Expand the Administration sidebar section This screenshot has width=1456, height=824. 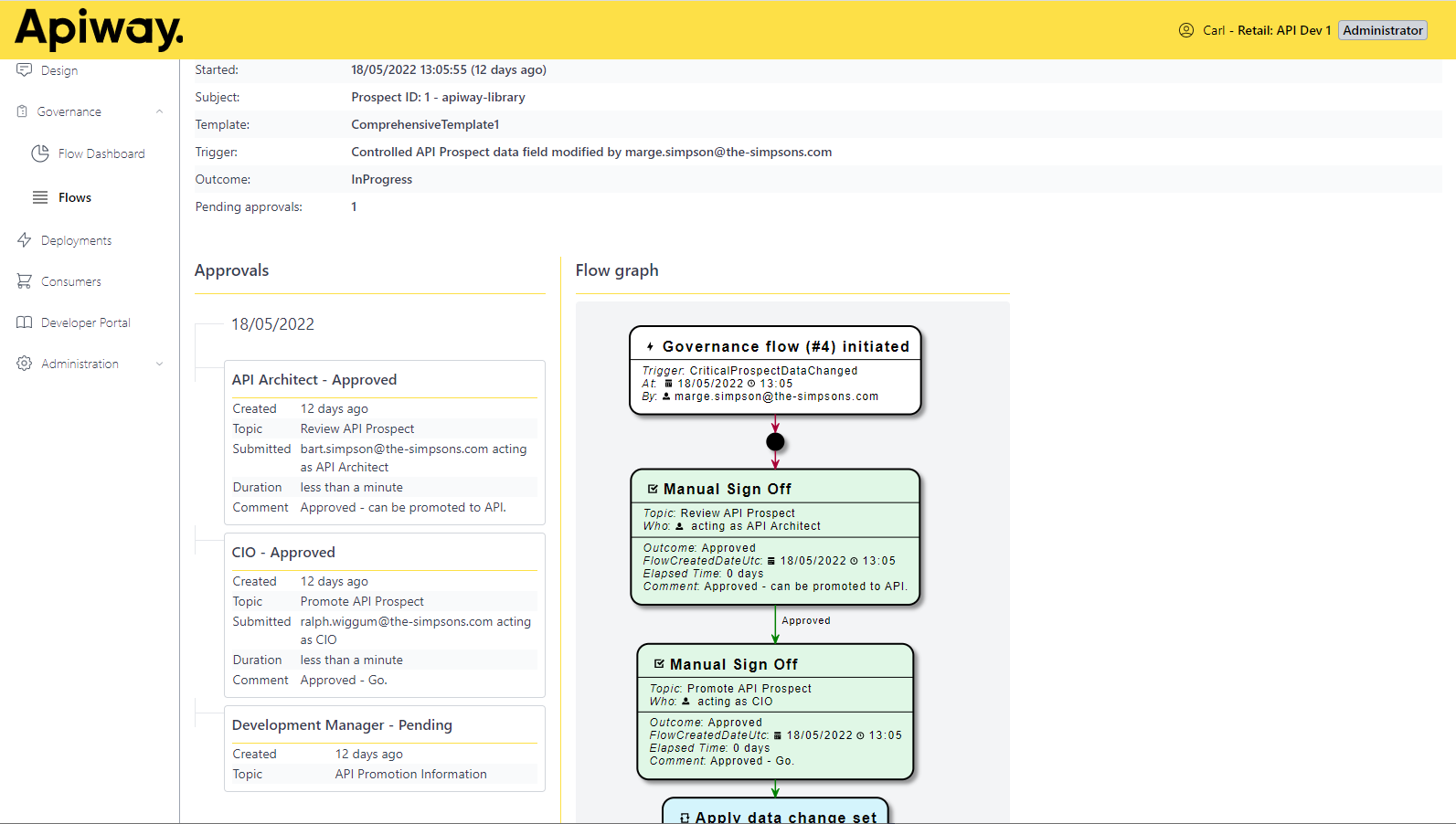[159, 364]
